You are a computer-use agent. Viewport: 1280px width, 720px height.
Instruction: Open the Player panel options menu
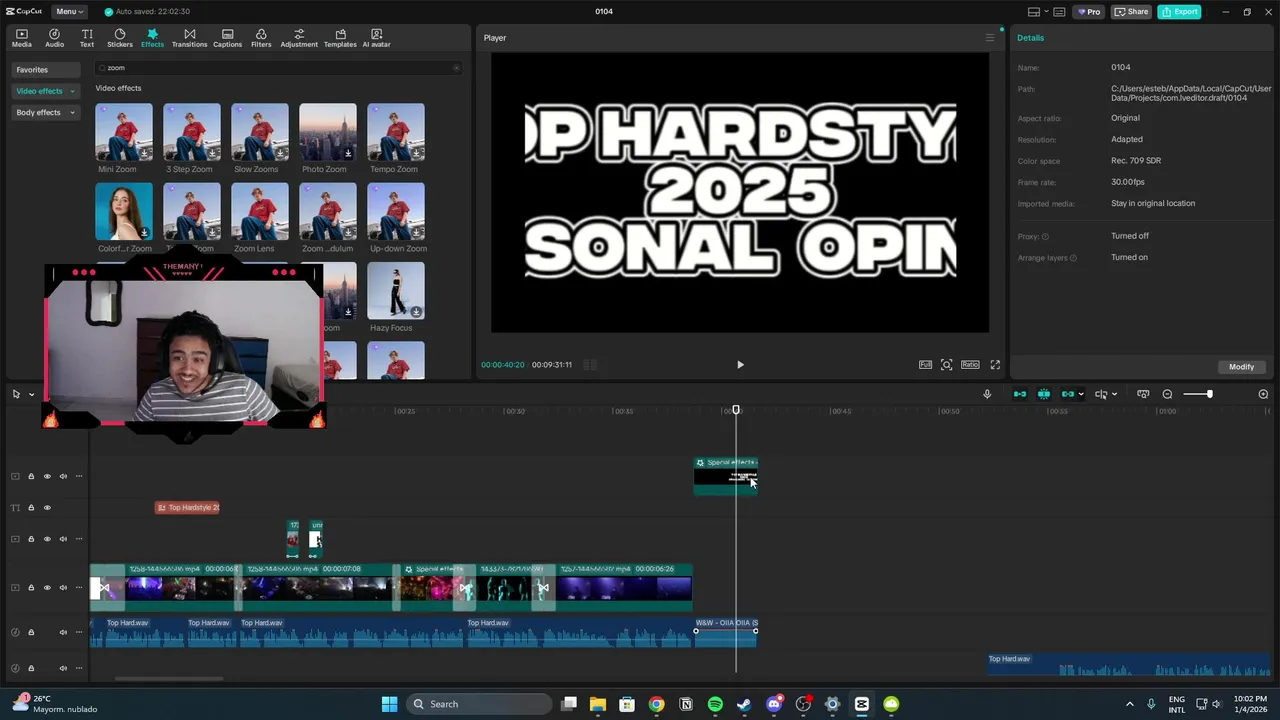(x=990, y=38)
